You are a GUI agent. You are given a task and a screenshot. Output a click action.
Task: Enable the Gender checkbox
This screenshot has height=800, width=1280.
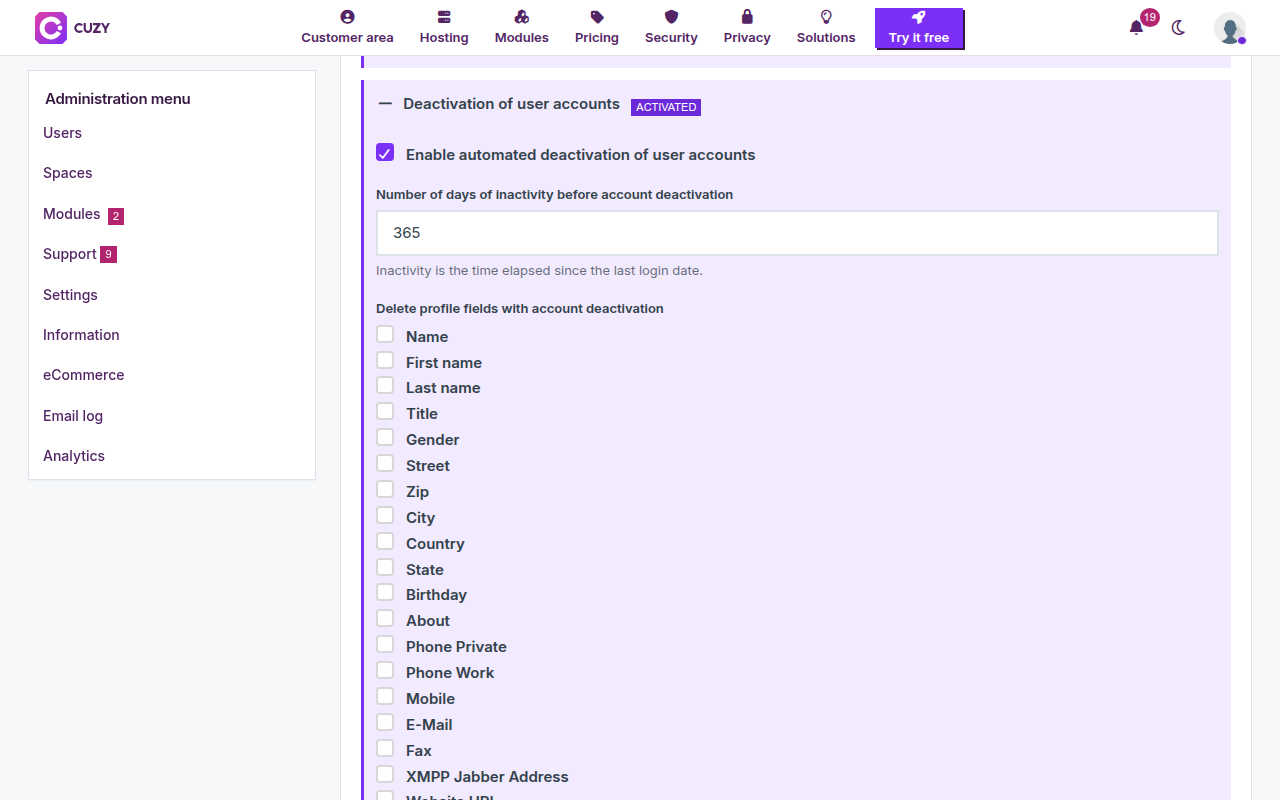click(x=385, y=437)
